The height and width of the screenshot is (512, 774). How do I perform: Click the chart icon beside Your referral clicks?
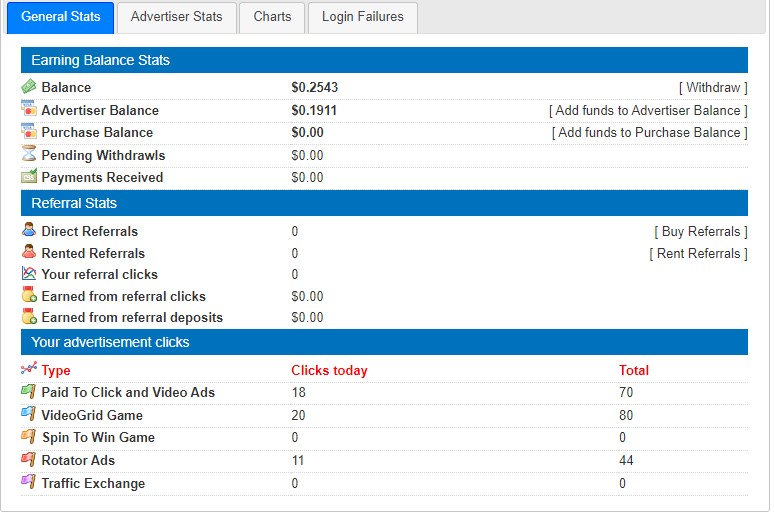(29, 273)
